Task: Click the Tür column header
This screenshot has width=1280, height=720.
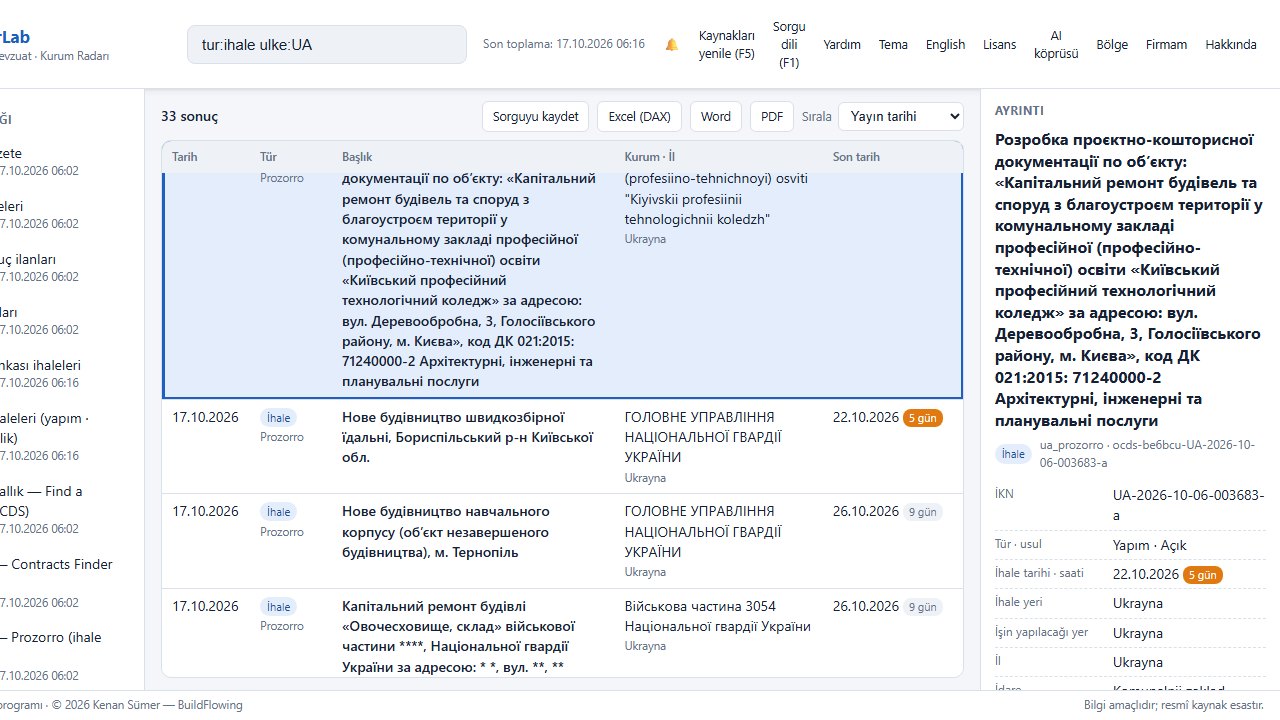Action: tap(269, 157)
